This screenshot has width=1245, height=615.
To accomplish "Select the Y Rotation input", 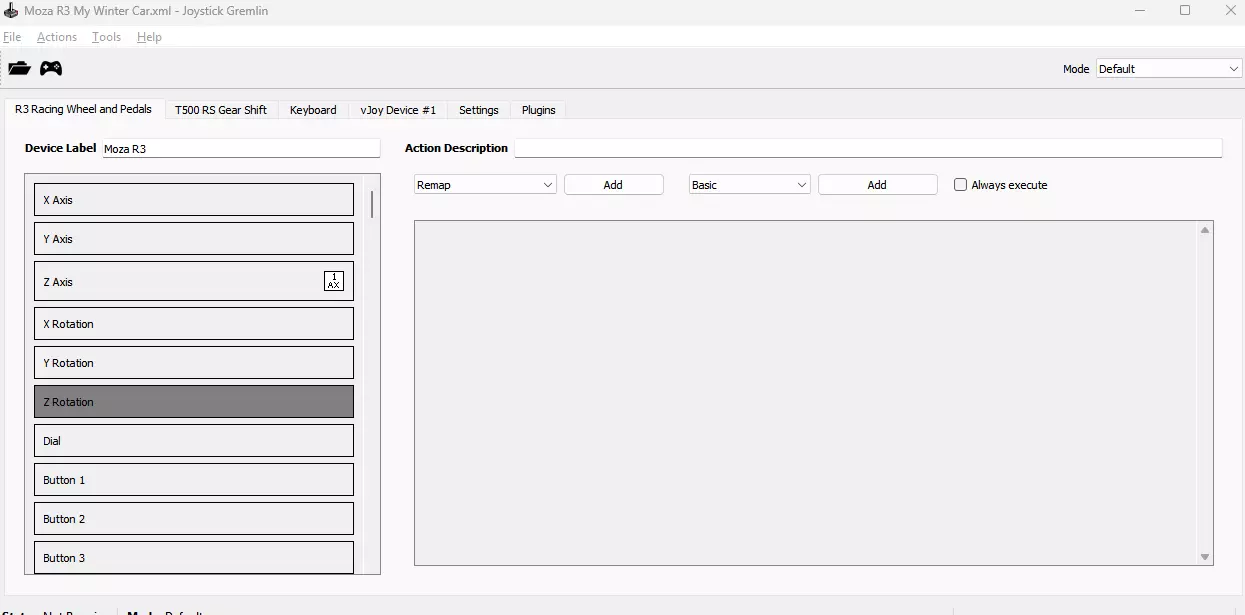I will pyautogui.click(x=194, y=363).
